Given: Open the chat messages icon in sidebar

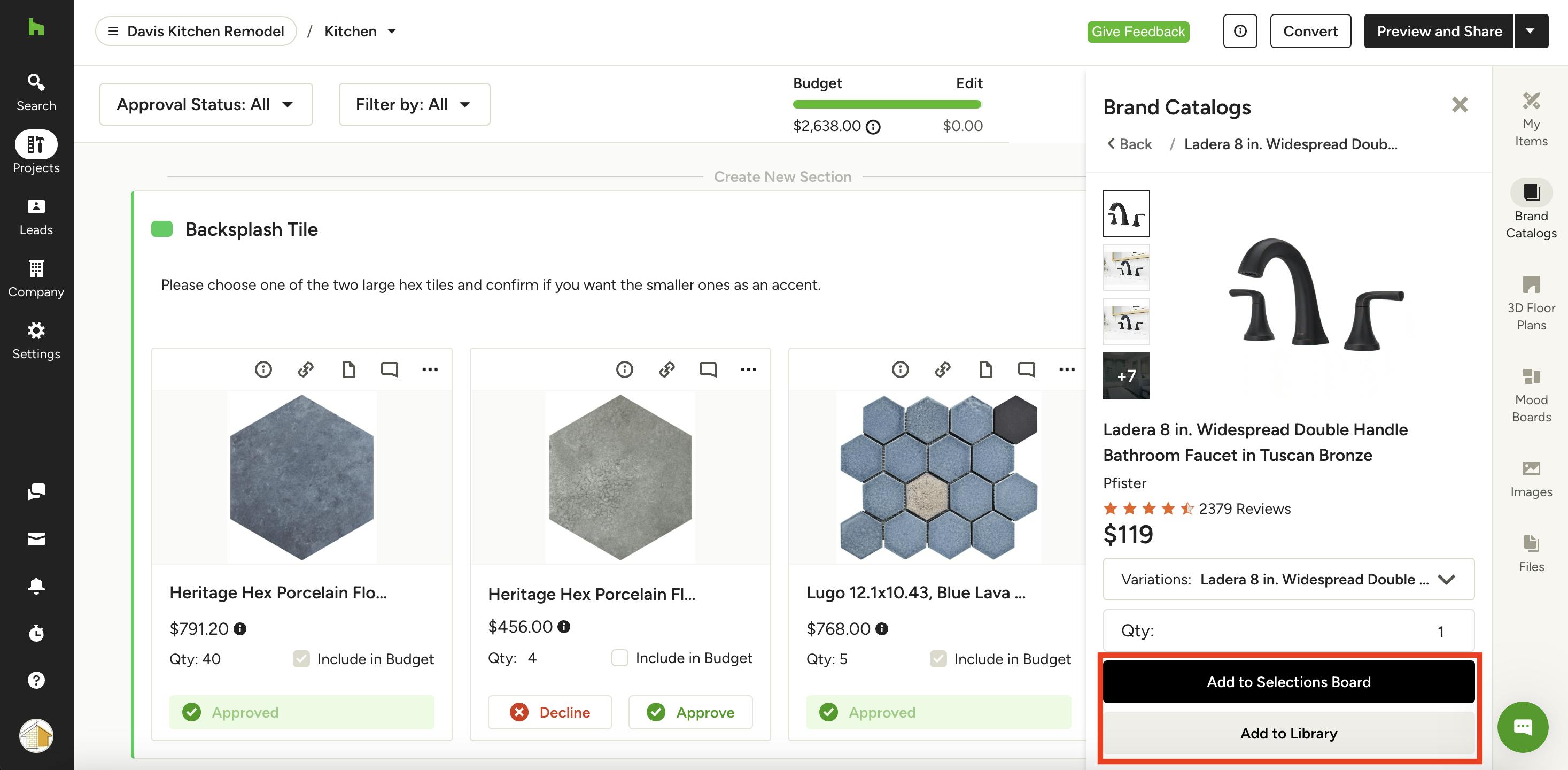Looking at the screenshot, I should tap(36, 491).
